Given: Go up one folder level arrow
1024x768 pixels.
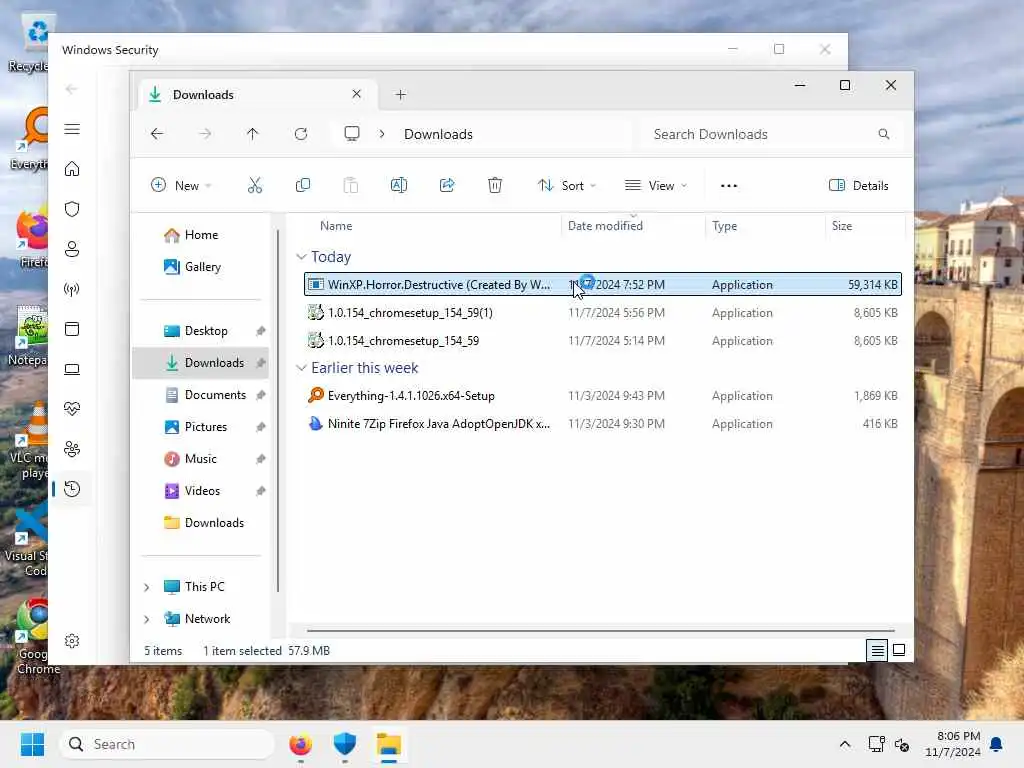Looking at the screenshot, I should (253, 134).
